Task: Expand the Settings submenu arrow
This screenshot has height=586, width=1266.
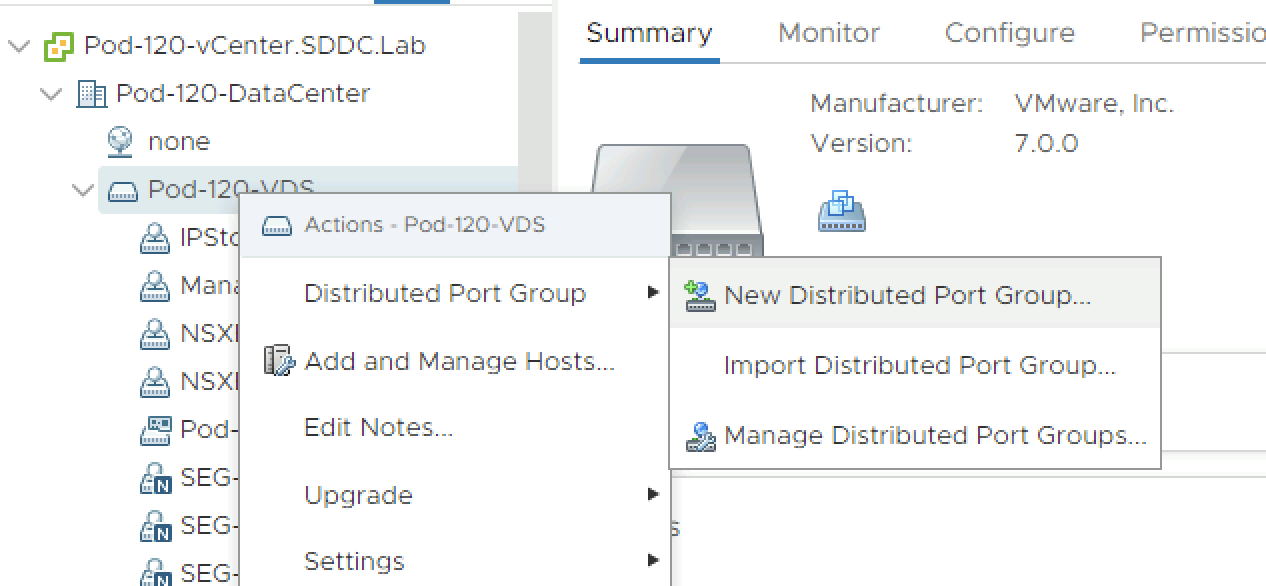Action: [653, 560]
